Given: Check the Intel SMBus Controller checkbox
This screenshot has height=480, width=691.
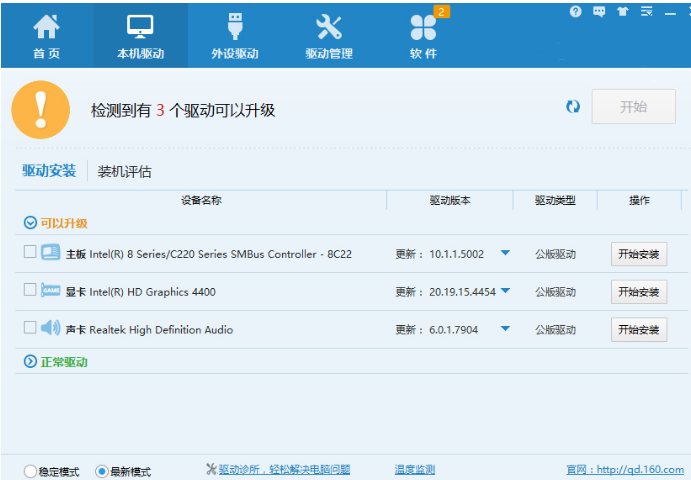Looking at the screenshot, I should click(x=30, y=253).
